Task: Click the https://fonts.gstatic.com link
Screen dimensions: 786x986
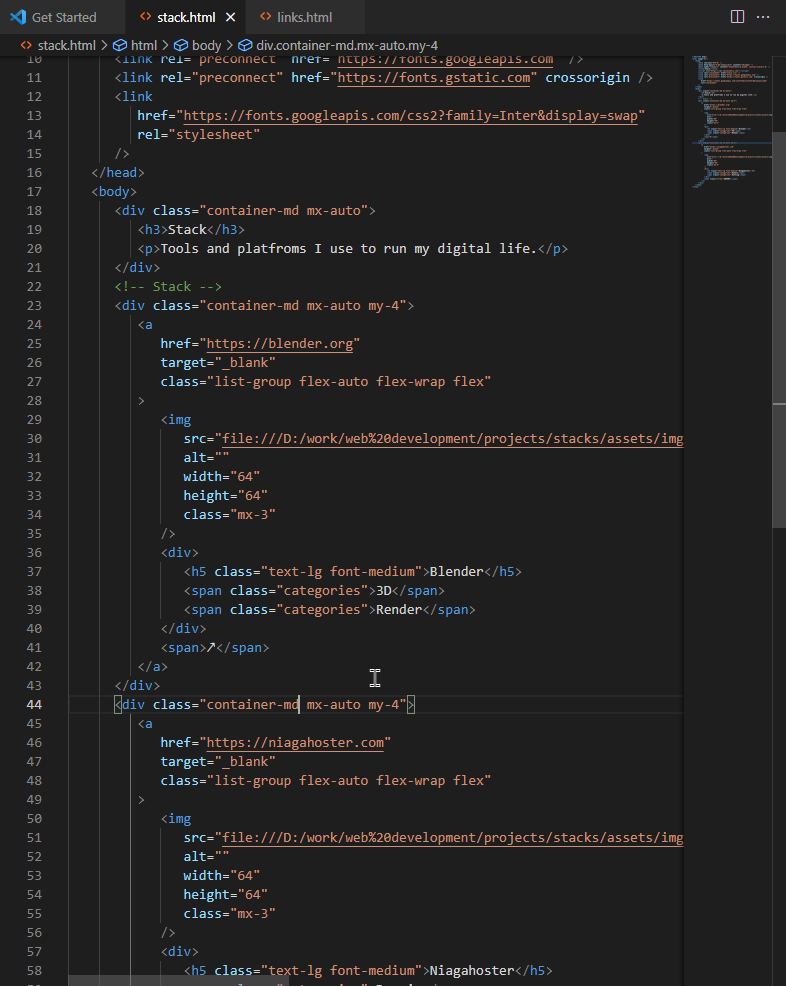Action: [x=434, y=77]
